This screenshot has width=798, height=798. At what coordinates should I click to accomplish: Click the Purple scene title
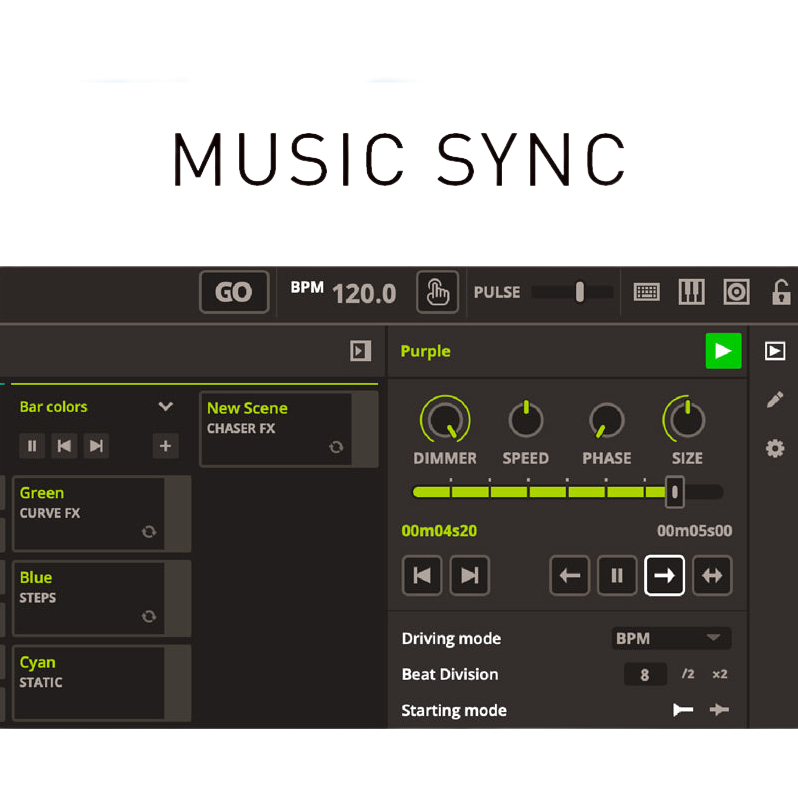(425, 351)
